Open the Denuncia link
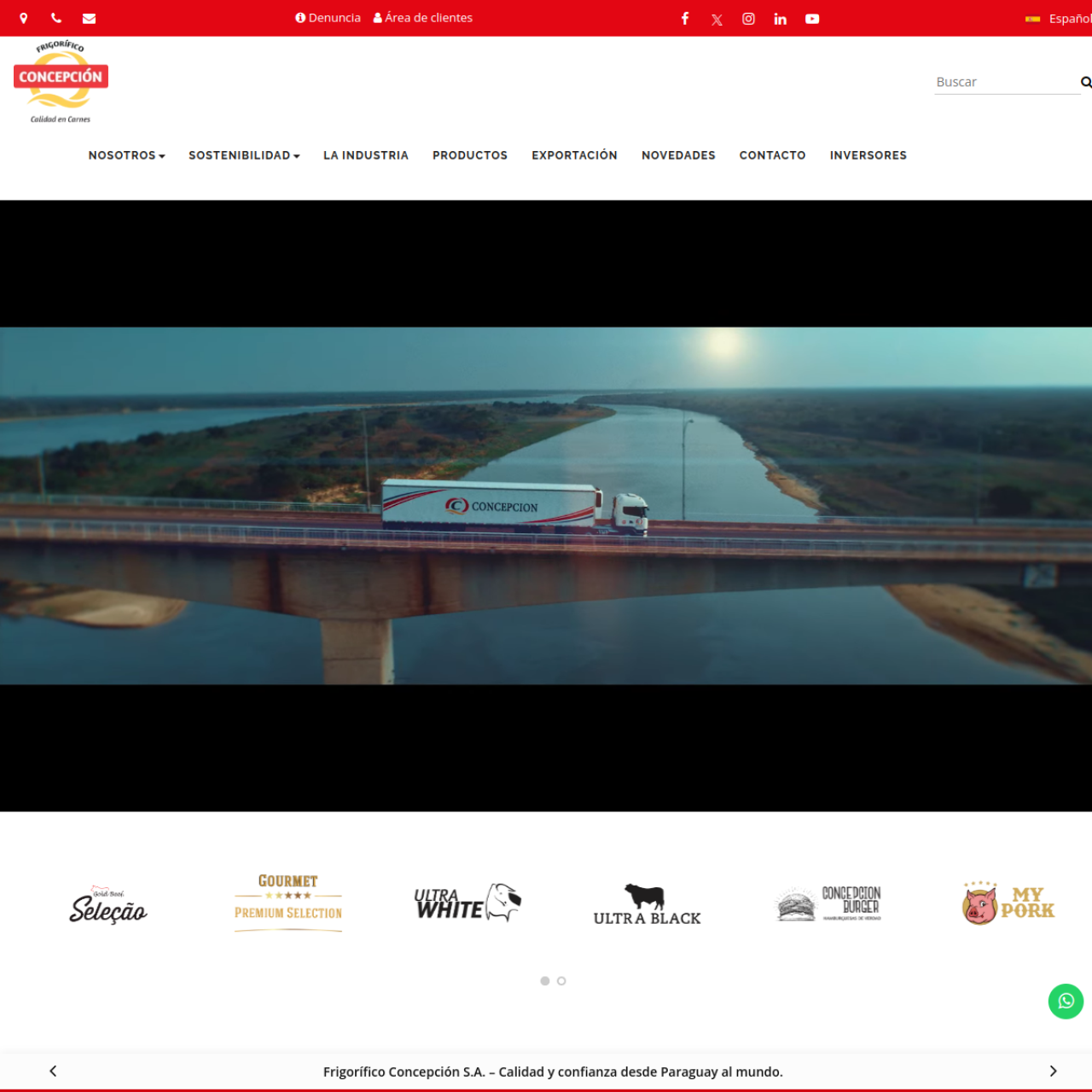1092x1092 pixels. pos(328,18)
